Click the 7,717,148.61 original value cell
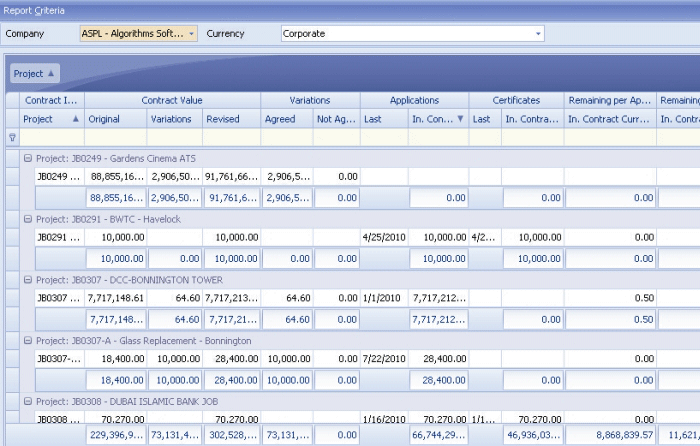This screenshot has width=700, height=446. point(116,298)
